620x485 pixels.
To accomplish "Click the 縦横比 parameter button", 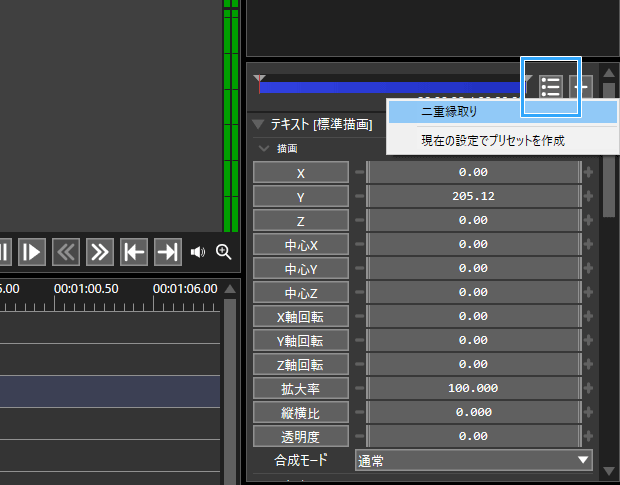I will tap(301, 412).
